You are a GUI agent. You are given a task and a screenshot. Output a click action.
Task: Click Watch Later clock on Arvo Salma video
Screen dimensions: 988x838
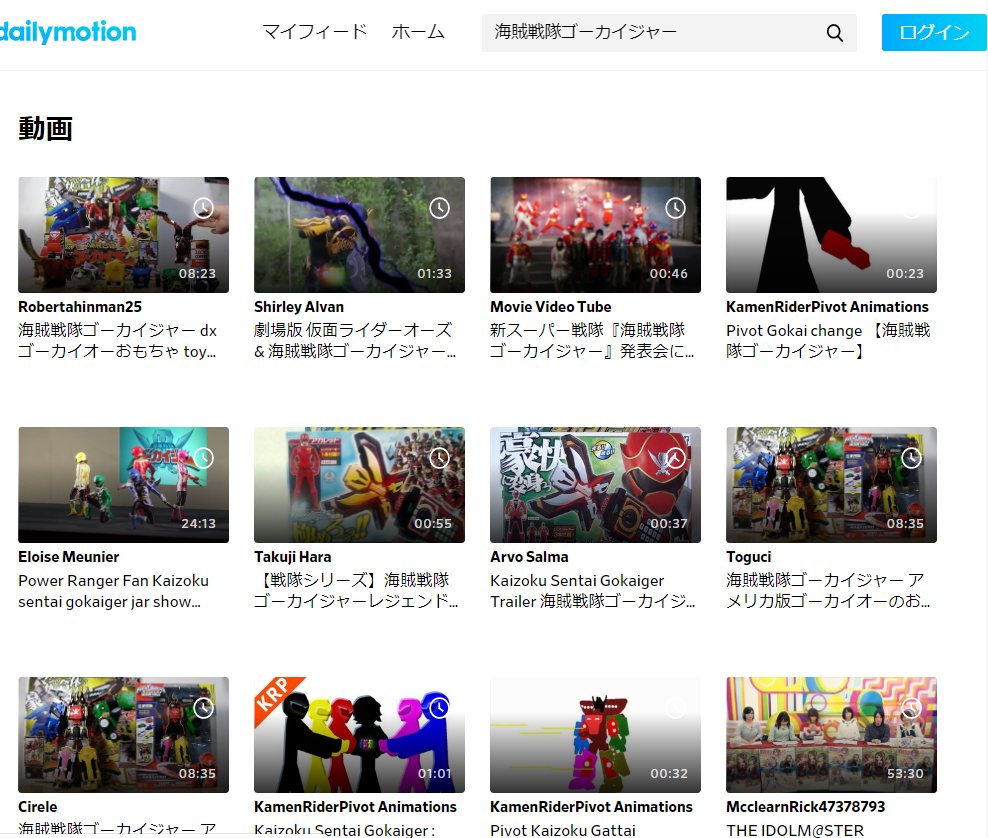point(675,458)
